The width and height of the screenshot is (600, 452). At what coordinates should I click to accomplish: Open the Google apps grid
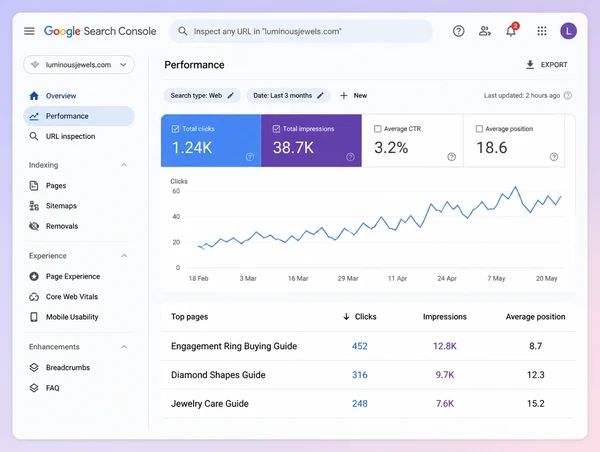[x=542, y=31]
